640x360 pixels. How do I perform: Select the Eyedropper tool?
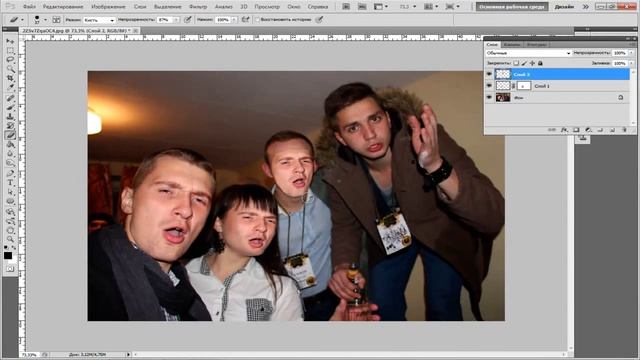pyautogui.click(x=10, y=86)
